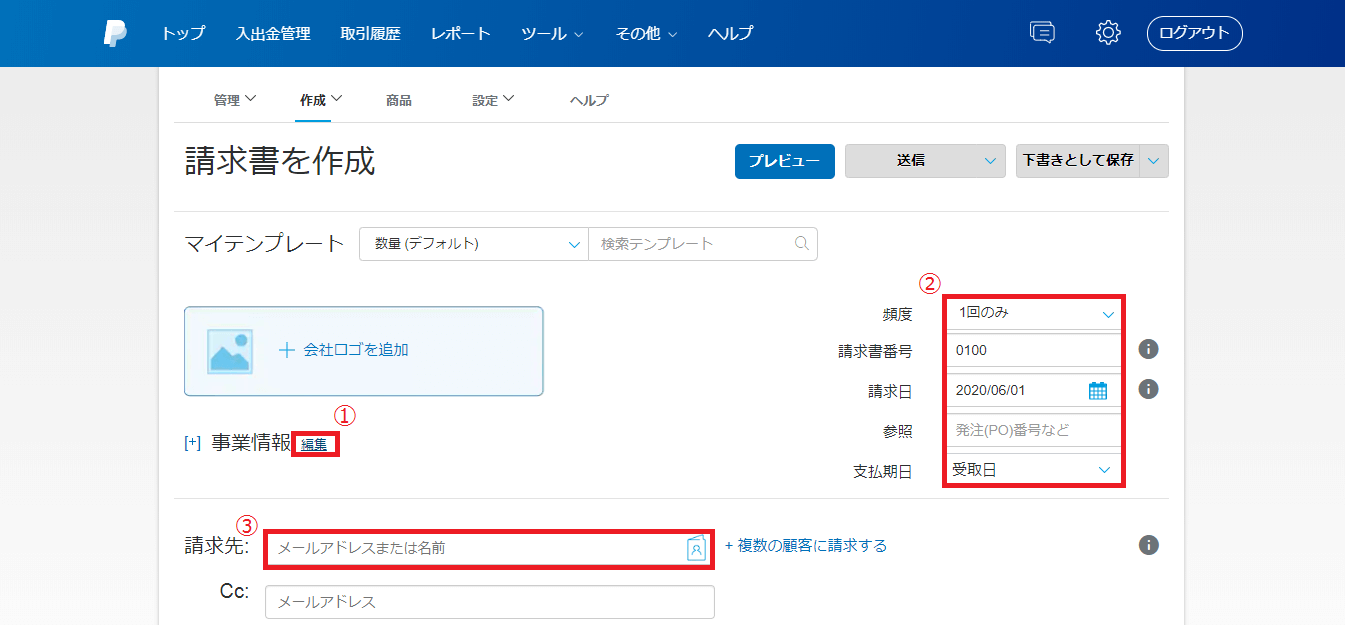The image size is (1345, 625).
Task: Click the PayPal logo icon
Action: (x=115, y=33)
